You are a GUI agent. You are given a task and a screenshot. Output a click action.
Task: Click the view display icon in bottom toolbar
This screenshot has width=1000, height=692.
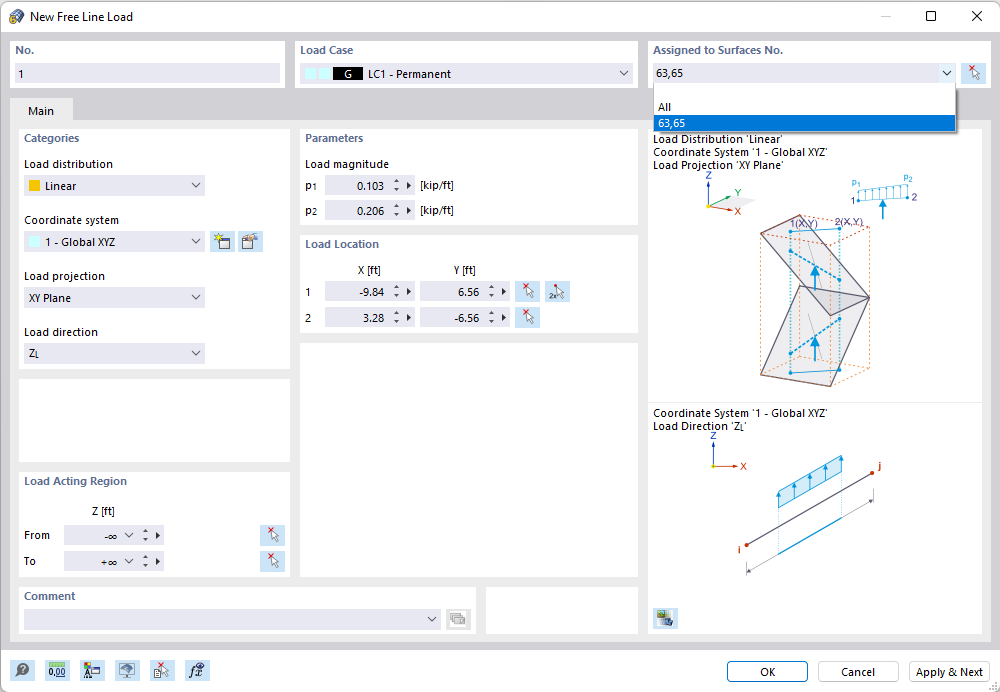127,671
